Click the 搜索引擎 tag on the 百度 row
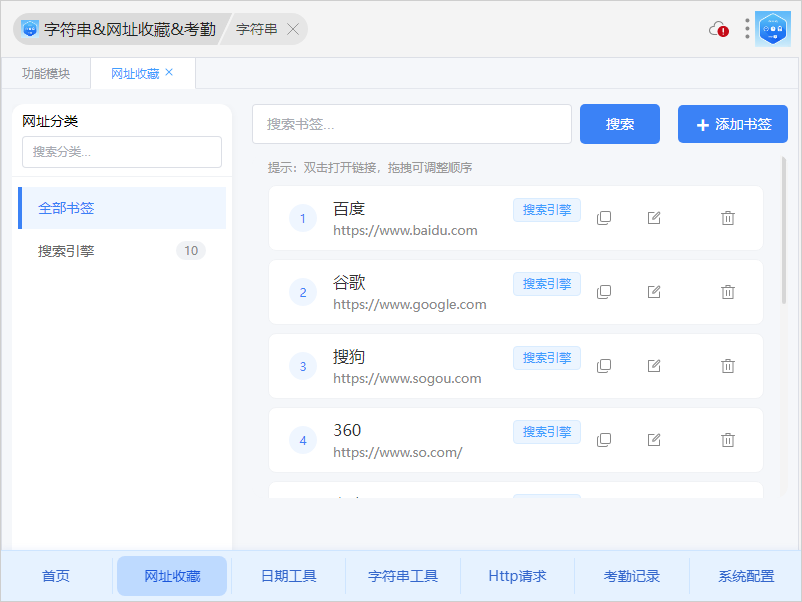The height and width of the screenshot is (602, 802). [x=547, y=210]
